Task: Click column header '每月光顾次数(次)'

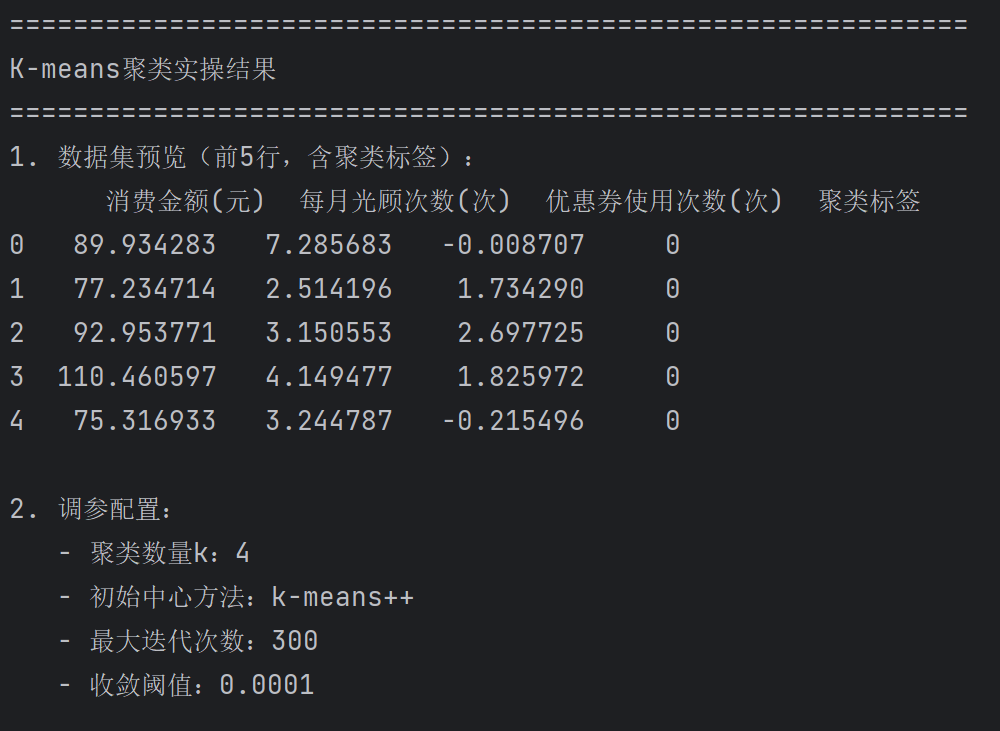Action: (x=405, y=201)
